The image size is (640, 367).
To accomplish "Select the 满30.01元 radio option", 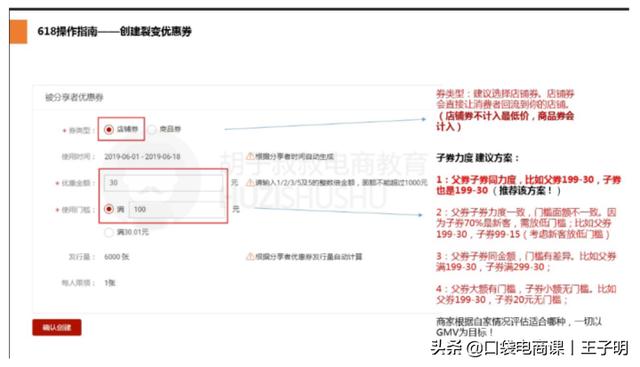I will [x=109, y=232].
